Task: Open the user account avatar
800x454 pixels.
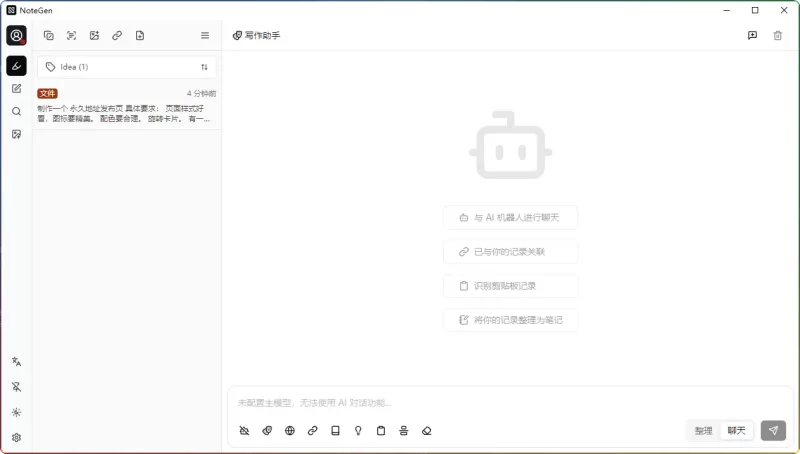Action: (16, 36)
